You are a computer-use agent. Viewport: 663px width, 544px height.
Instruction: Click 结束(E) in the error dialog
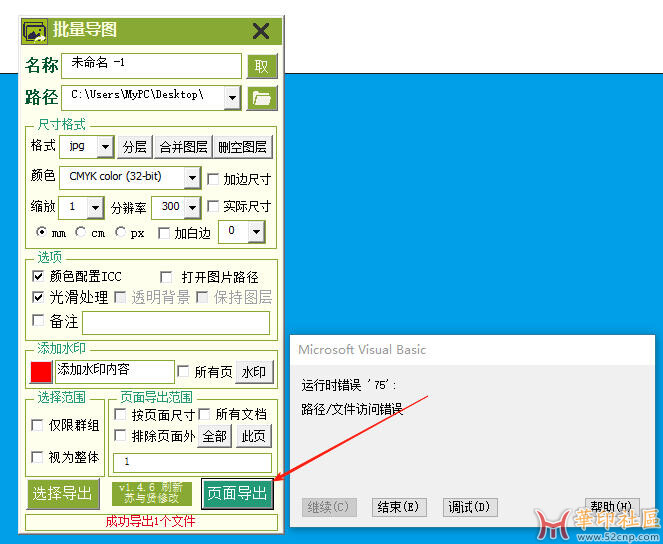pyautogui.click(x=397, y=507)
